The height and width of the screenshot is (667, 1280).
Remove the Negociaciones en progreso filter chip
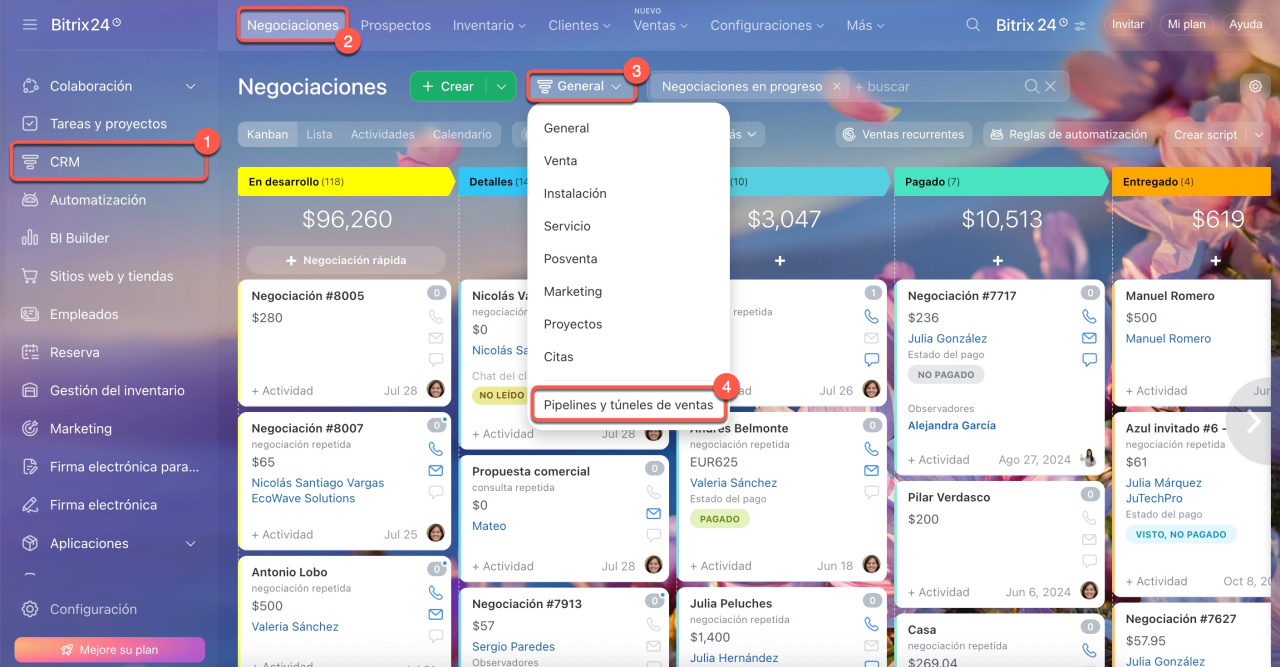coord(837,87)
